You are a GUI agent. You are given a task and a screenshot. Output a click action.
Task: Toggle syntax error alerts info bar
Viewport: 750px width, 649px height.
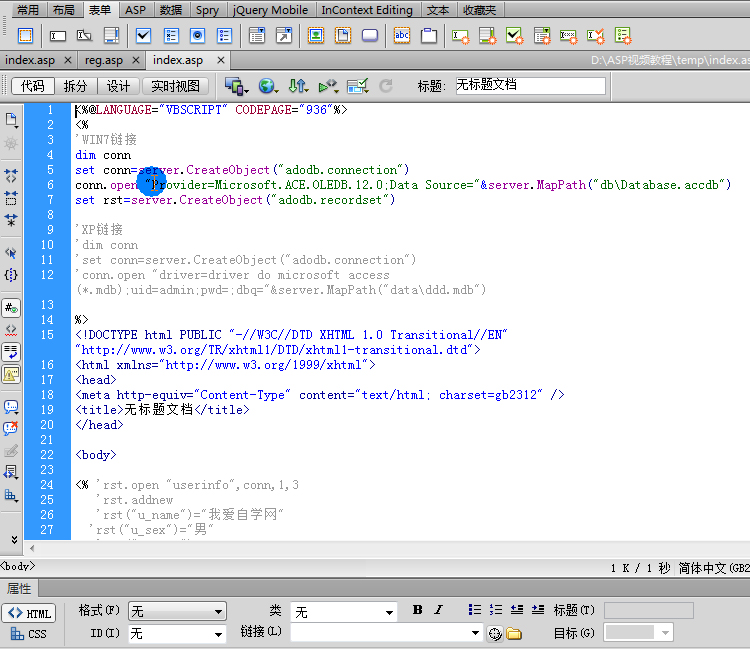point(11,374)
